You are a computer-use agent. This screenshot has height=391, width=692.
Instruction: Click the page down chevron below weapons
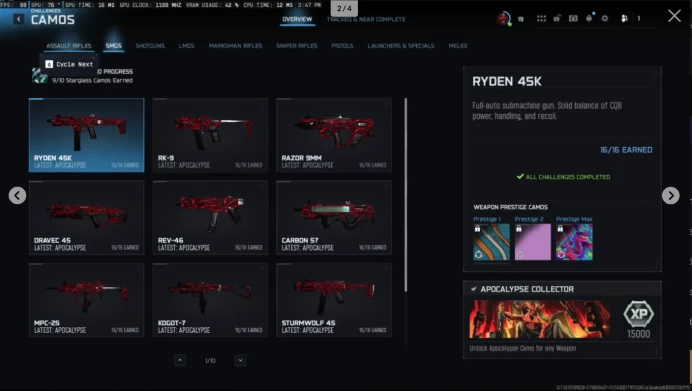(x=241, y=361)
